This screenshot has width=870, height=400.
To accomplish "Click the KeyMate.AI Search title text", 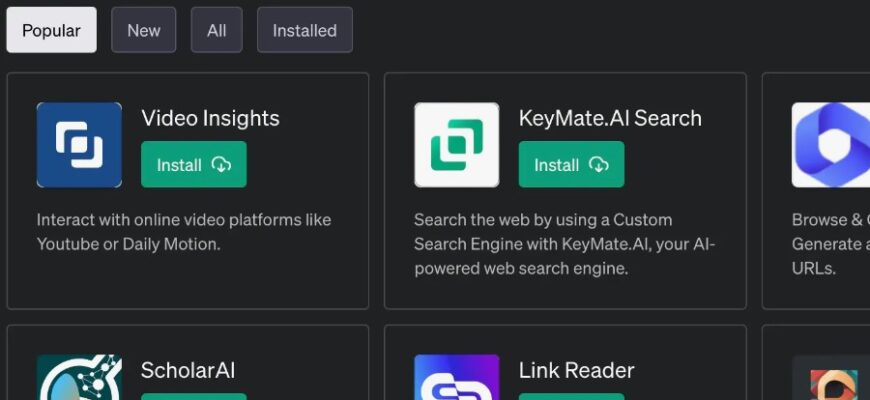I will click(610, 118).
